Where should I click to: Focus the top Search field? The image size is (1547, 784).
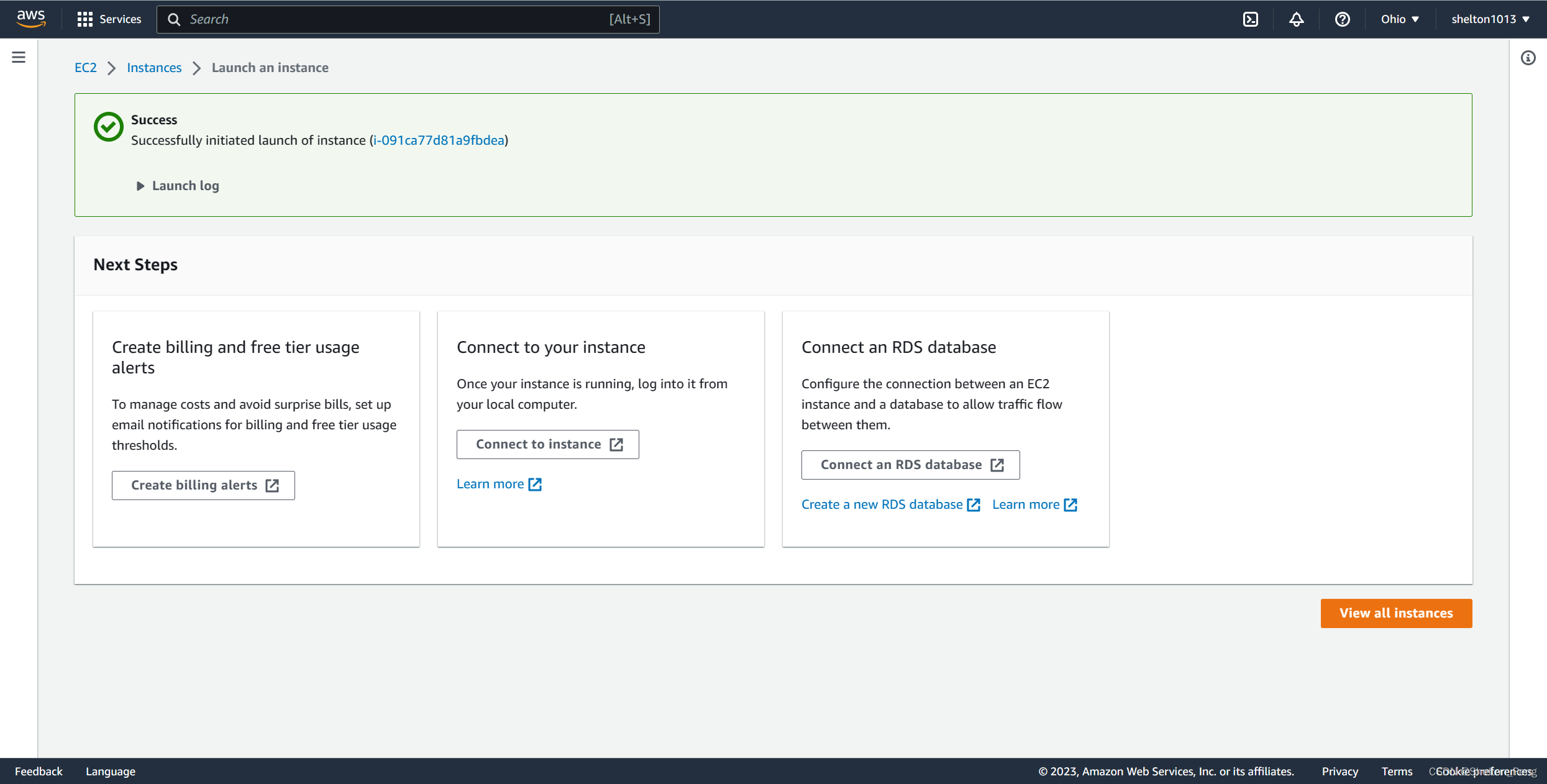408,19
